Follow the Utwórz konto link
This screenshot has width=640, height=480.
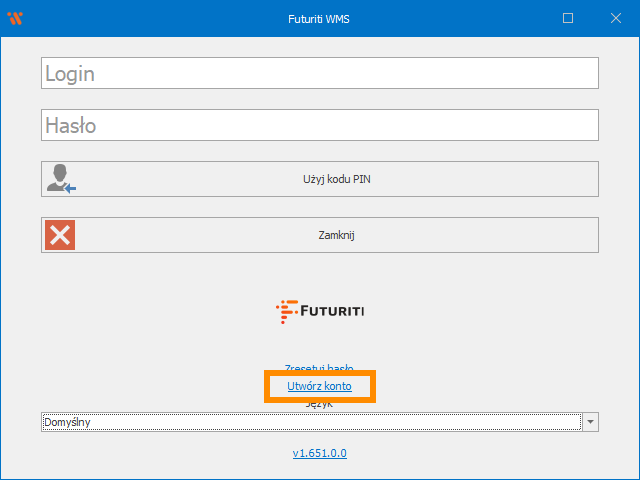[x=319, y=386]
